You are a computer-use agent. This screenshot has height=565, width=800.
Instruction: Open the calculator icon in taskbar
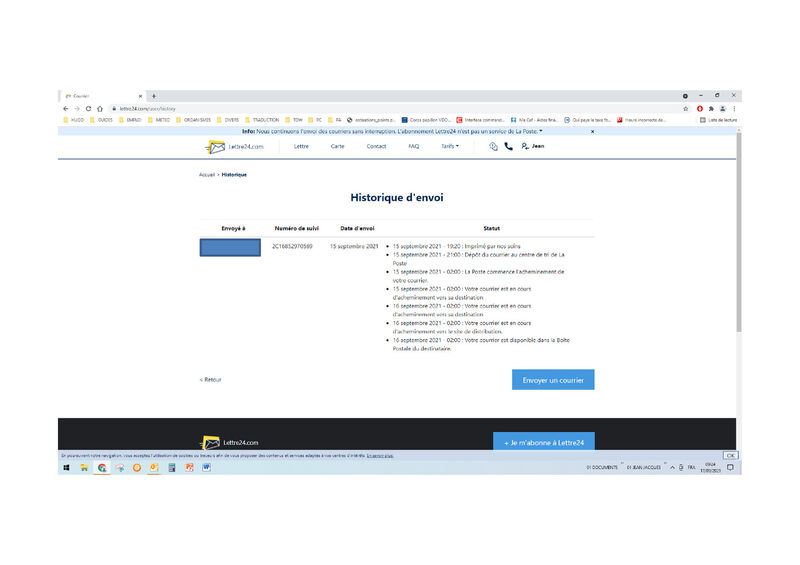pyautogui.click(x=172, y=468)
